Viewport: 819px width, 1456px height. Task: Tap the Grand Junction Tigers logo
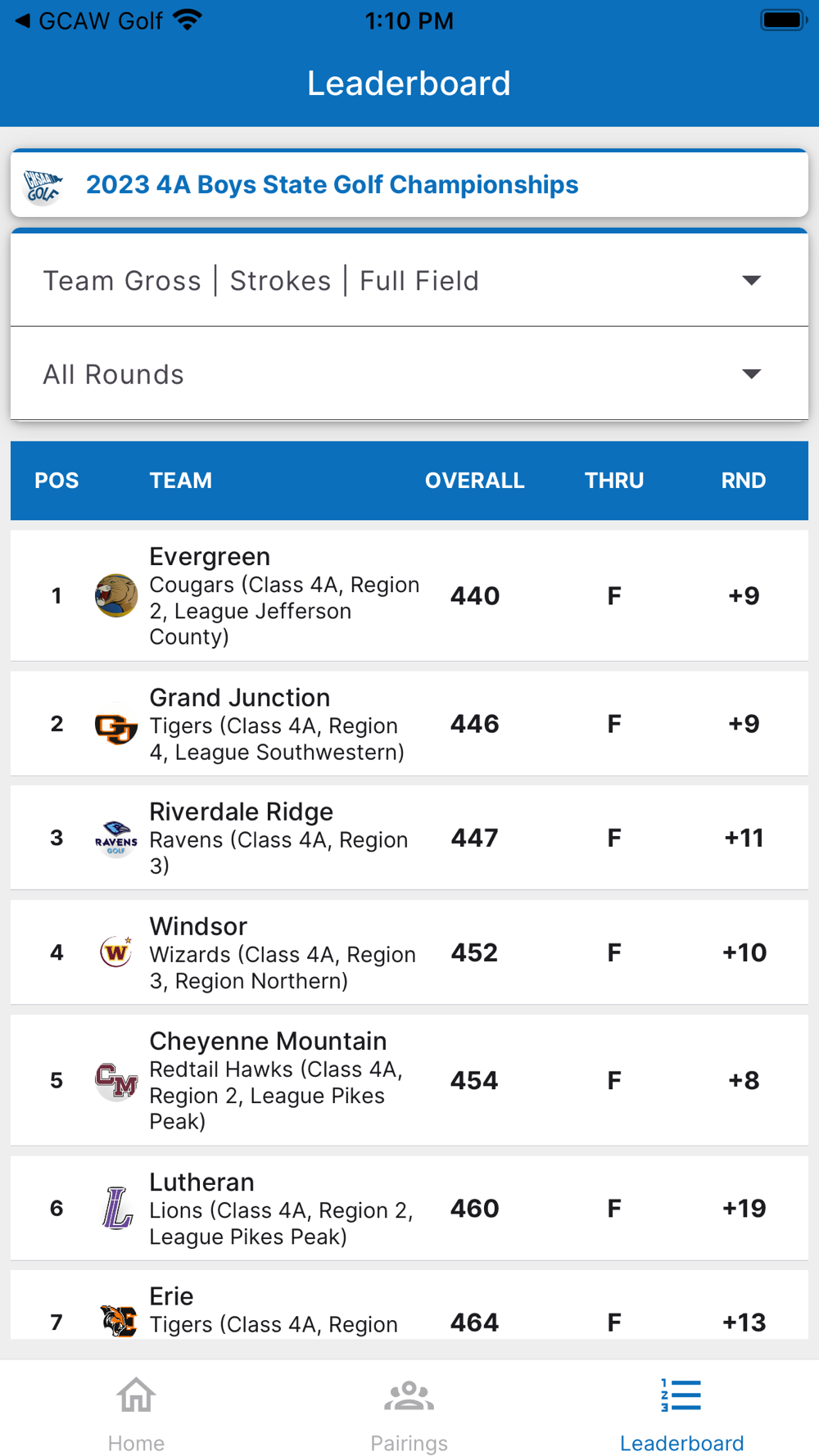115,726
